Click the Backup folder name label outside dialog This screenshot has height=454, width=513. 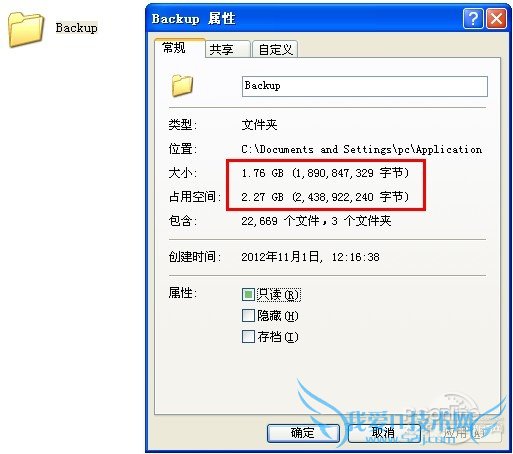[x=76, y=28]
